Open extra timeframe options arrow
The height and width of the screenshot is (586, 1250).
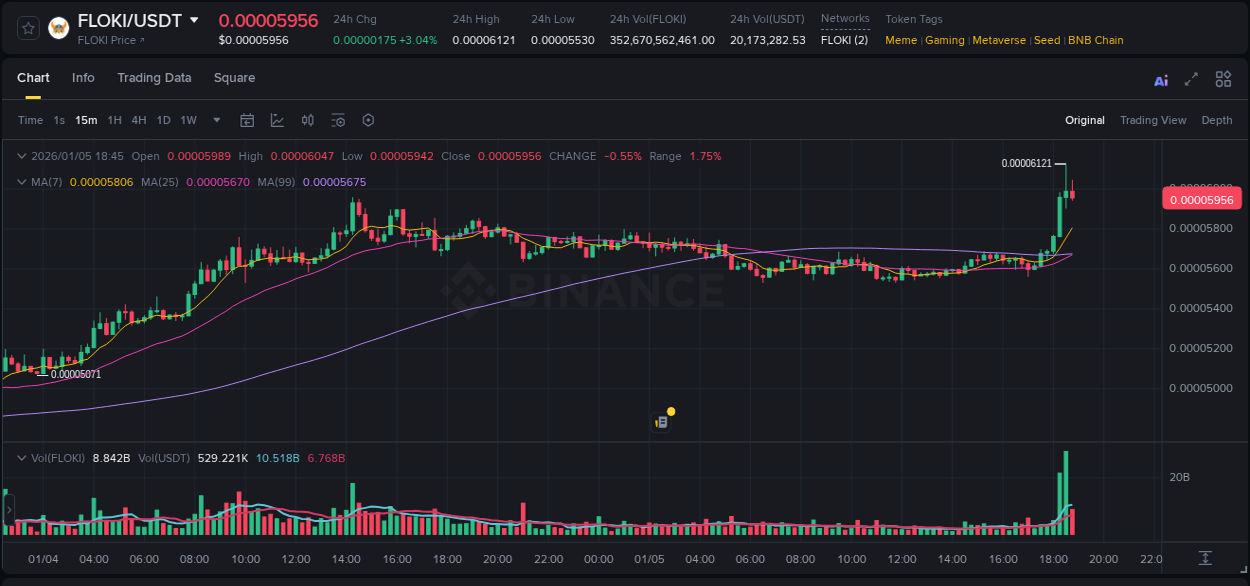[x=215, y=120]
